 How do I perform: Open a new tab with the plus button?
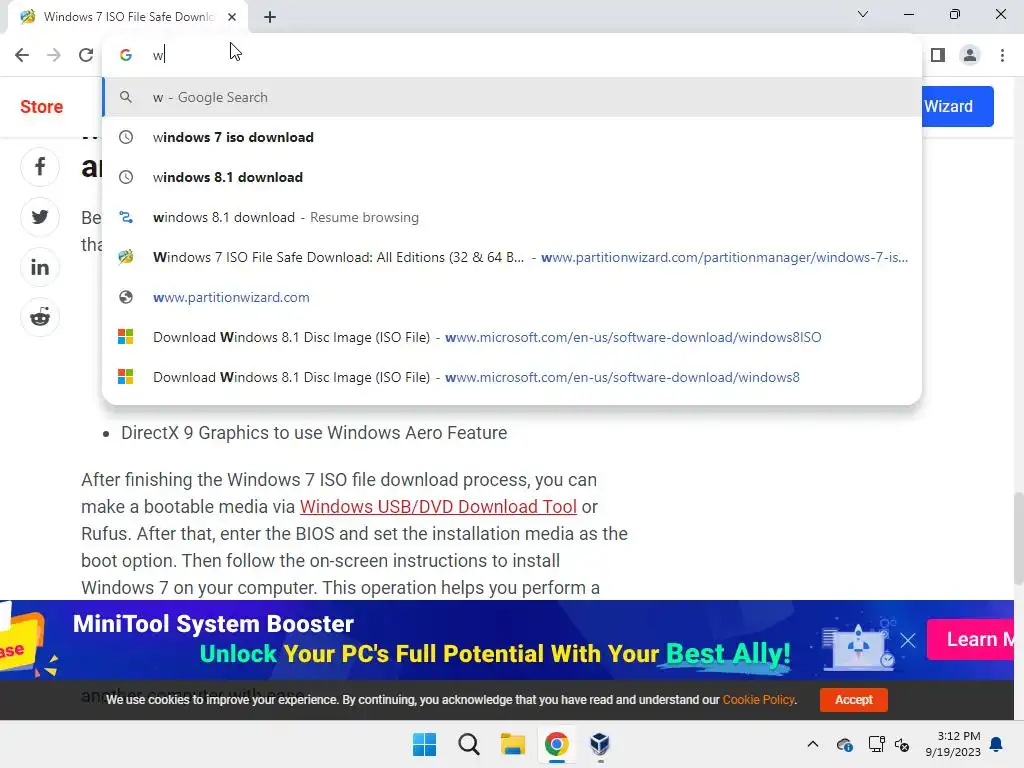click(x=270, y=17)
